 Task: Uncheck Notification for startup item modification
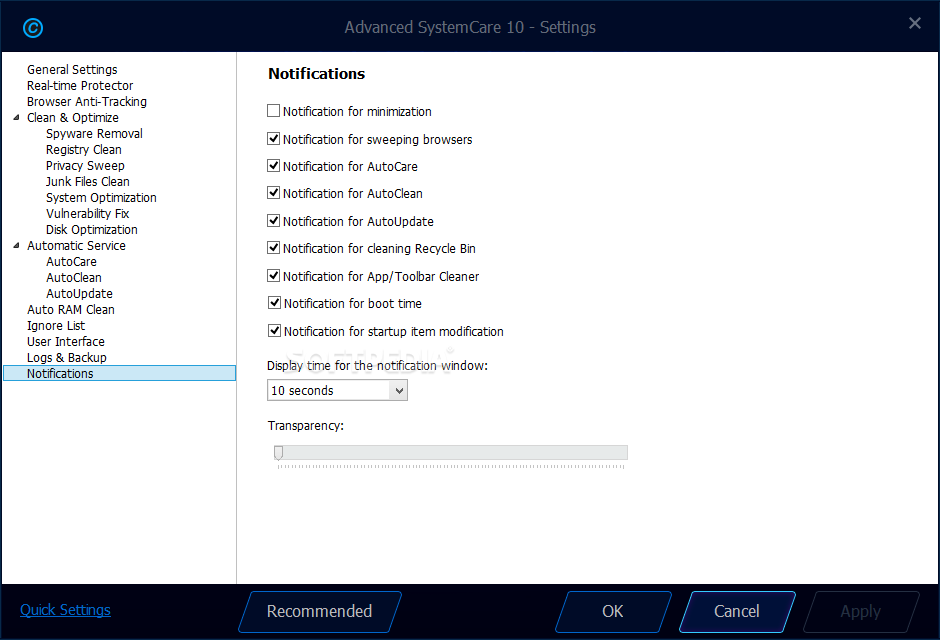(x=274, y=330)
